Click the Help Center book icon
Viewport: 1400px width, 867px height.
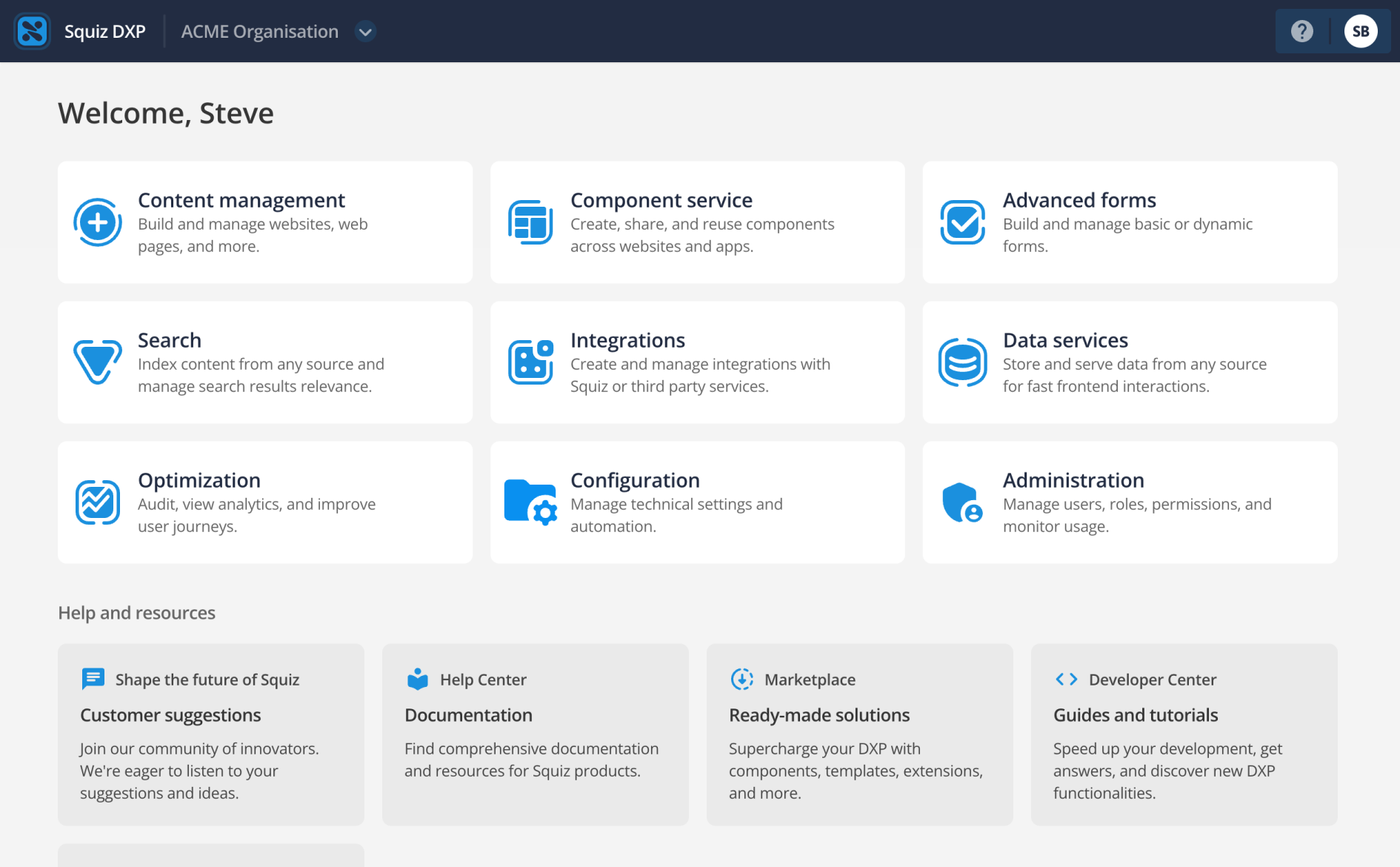418,679
